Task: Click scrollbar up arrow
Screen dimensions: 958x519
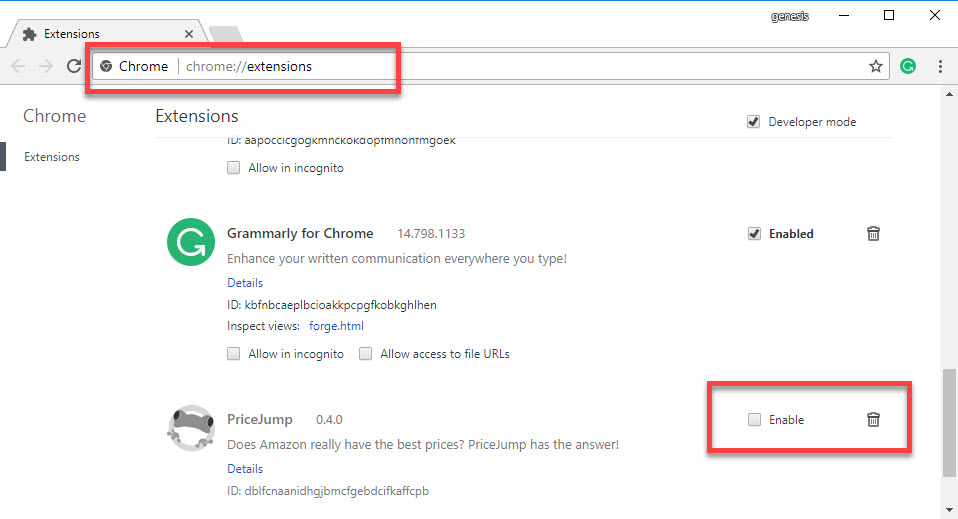Action: coord(949,94)
